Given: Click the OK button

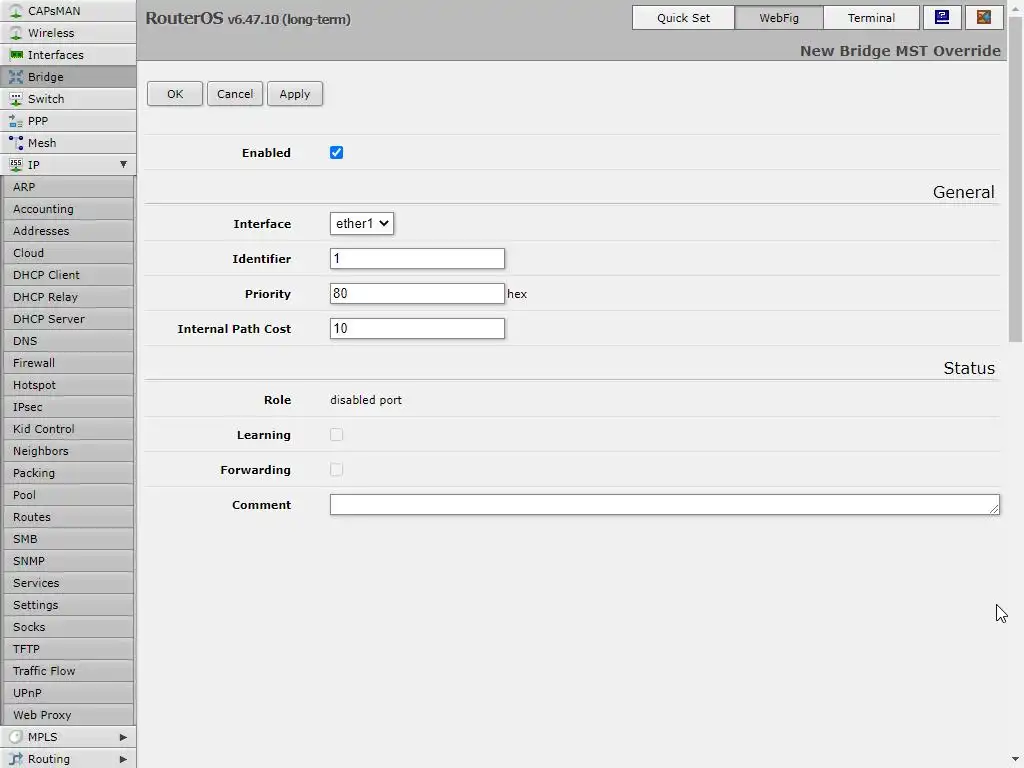Looking at the screenshot, I should pyautogui.click(x=175, y=94).
